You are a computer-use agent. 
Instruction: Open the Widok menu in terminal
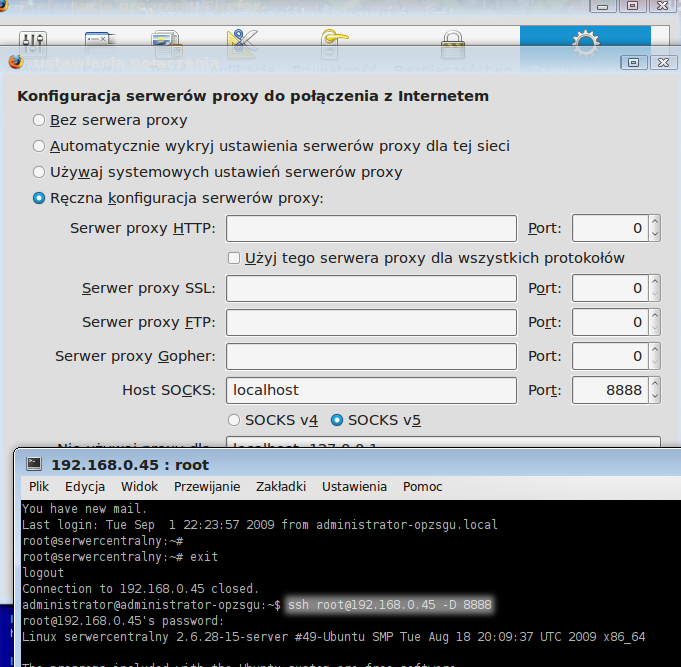click(x=139, y=487)
